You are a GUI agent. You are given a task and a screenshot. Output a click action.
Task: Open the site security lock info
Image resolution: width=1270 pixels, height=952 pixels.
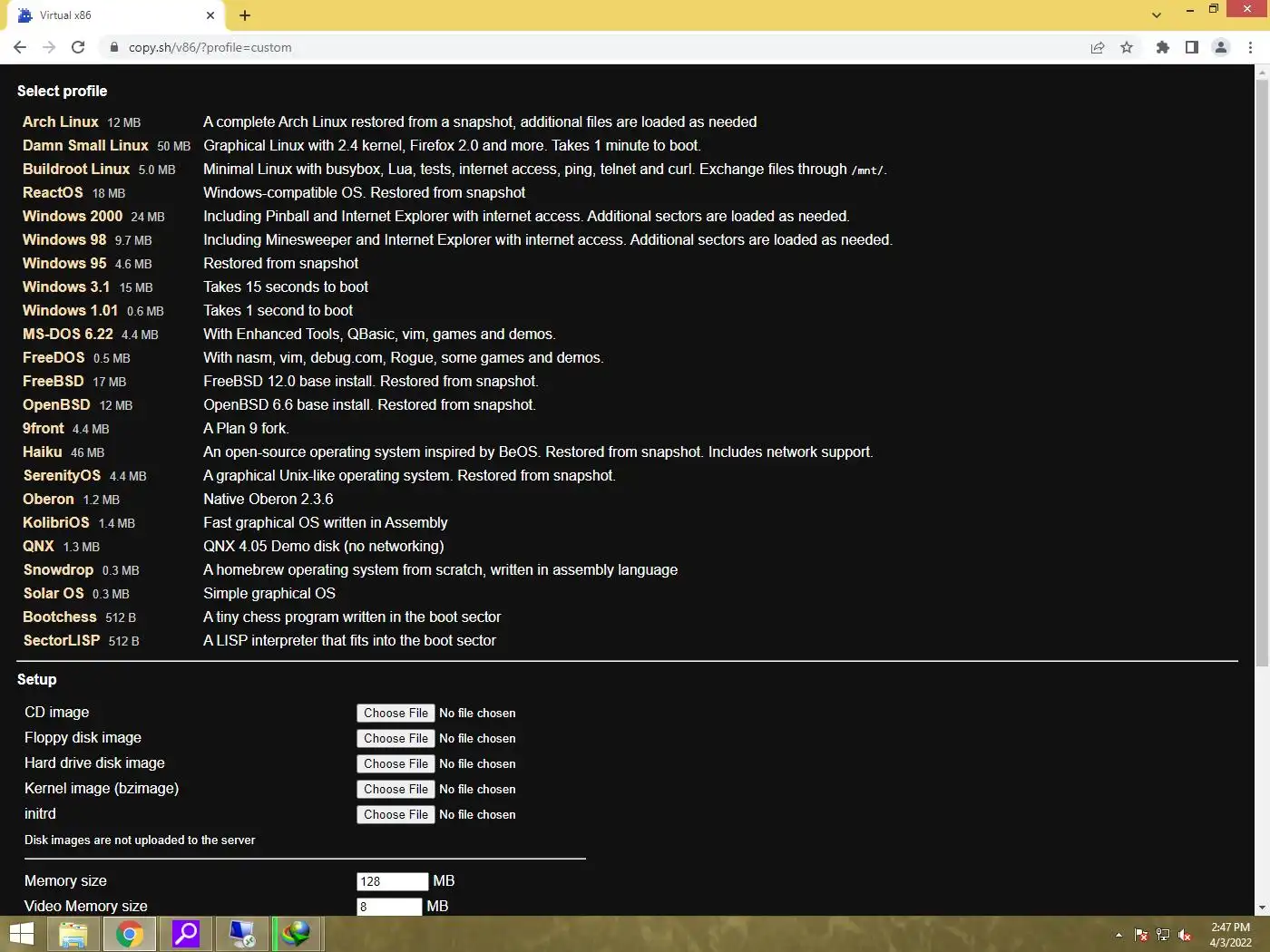(114, 47)
